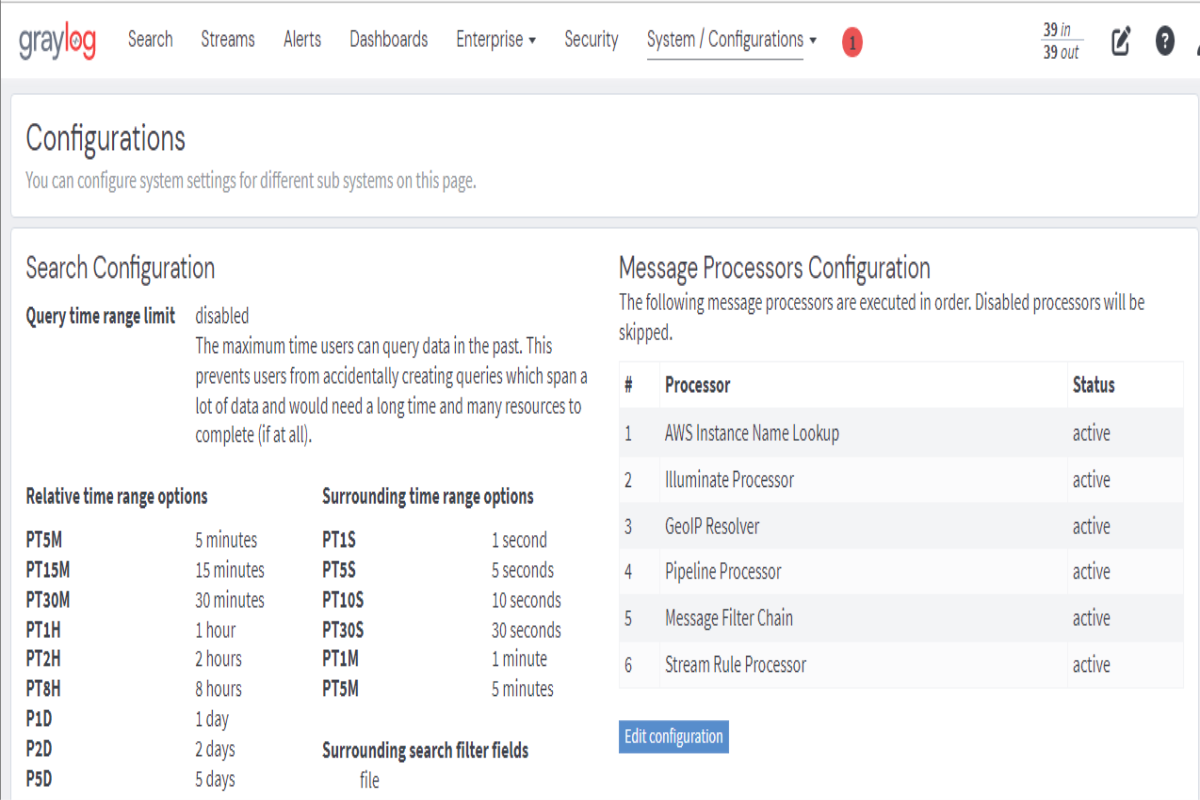This screenshot has width=1200, height=800.
Task: Click the Graylog logo
Action: point(57,41)
